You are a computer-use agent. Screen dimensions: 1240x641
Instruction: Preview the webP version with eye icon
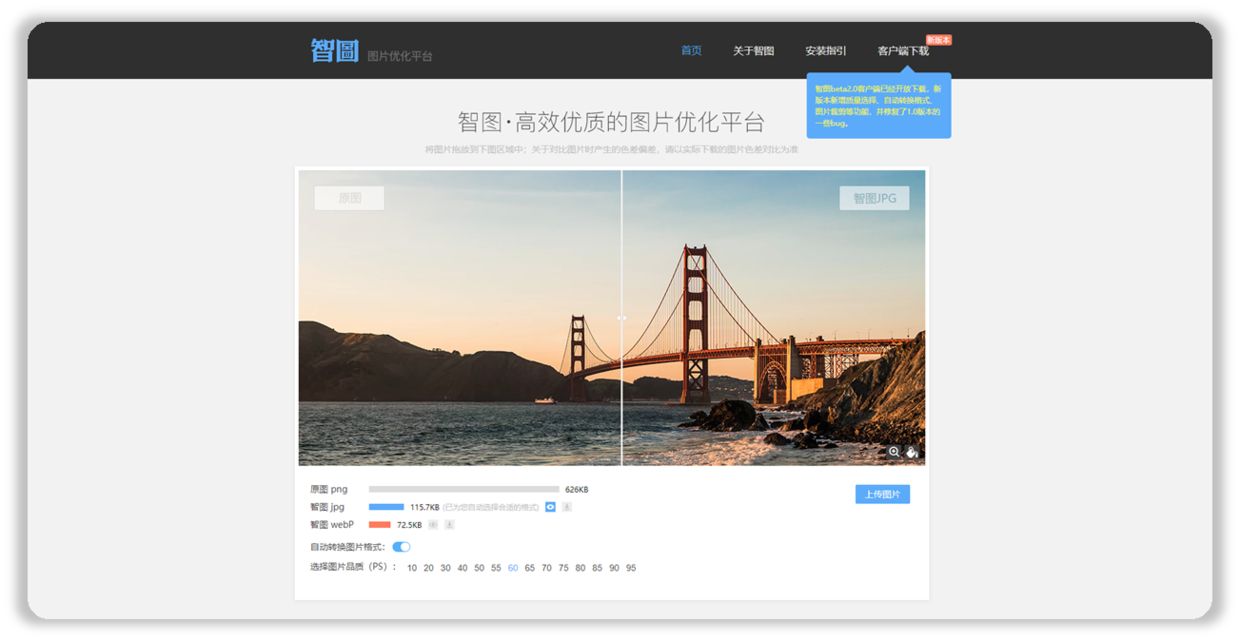coord(433,524)
